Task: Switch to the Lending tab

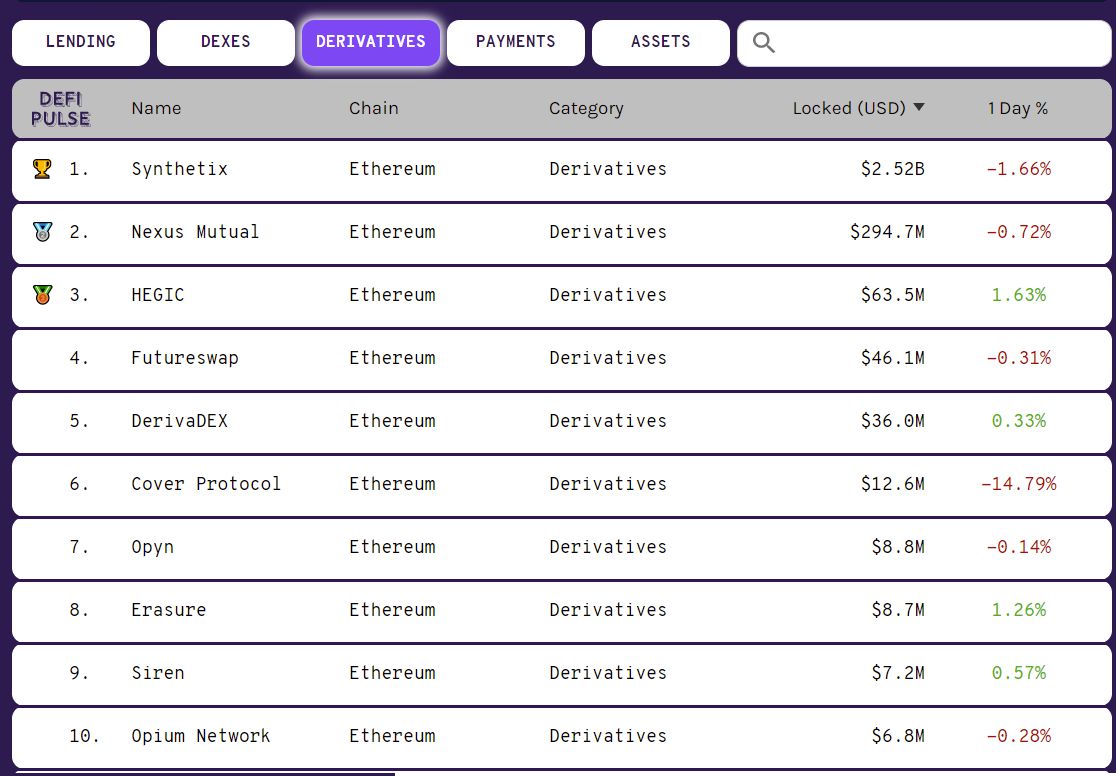Action: tap(81, 42)
